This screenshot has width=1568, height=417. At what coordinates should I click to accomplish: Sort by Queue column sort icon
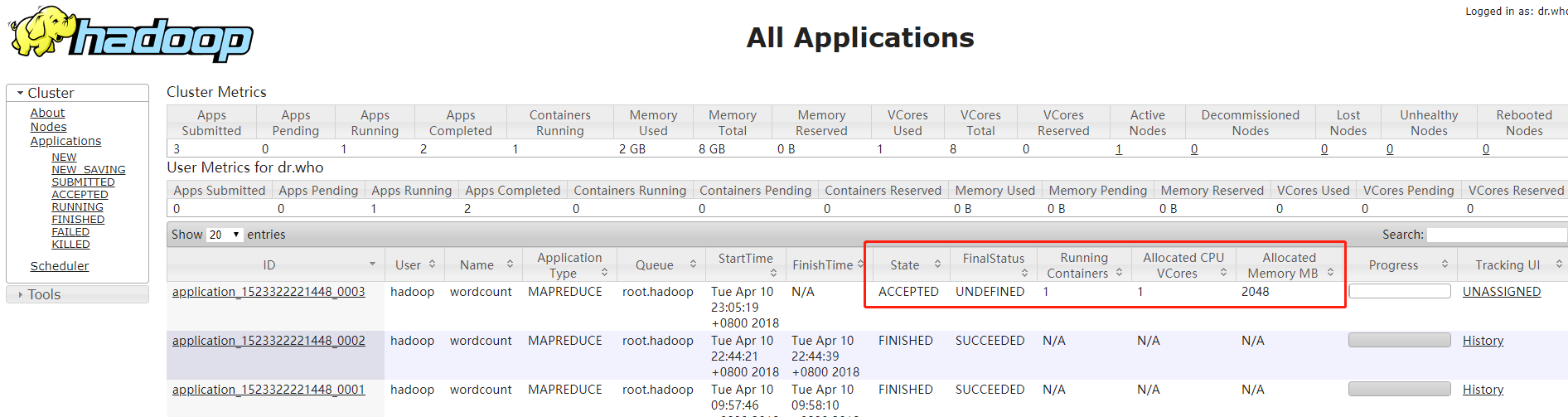click(693, 264)
